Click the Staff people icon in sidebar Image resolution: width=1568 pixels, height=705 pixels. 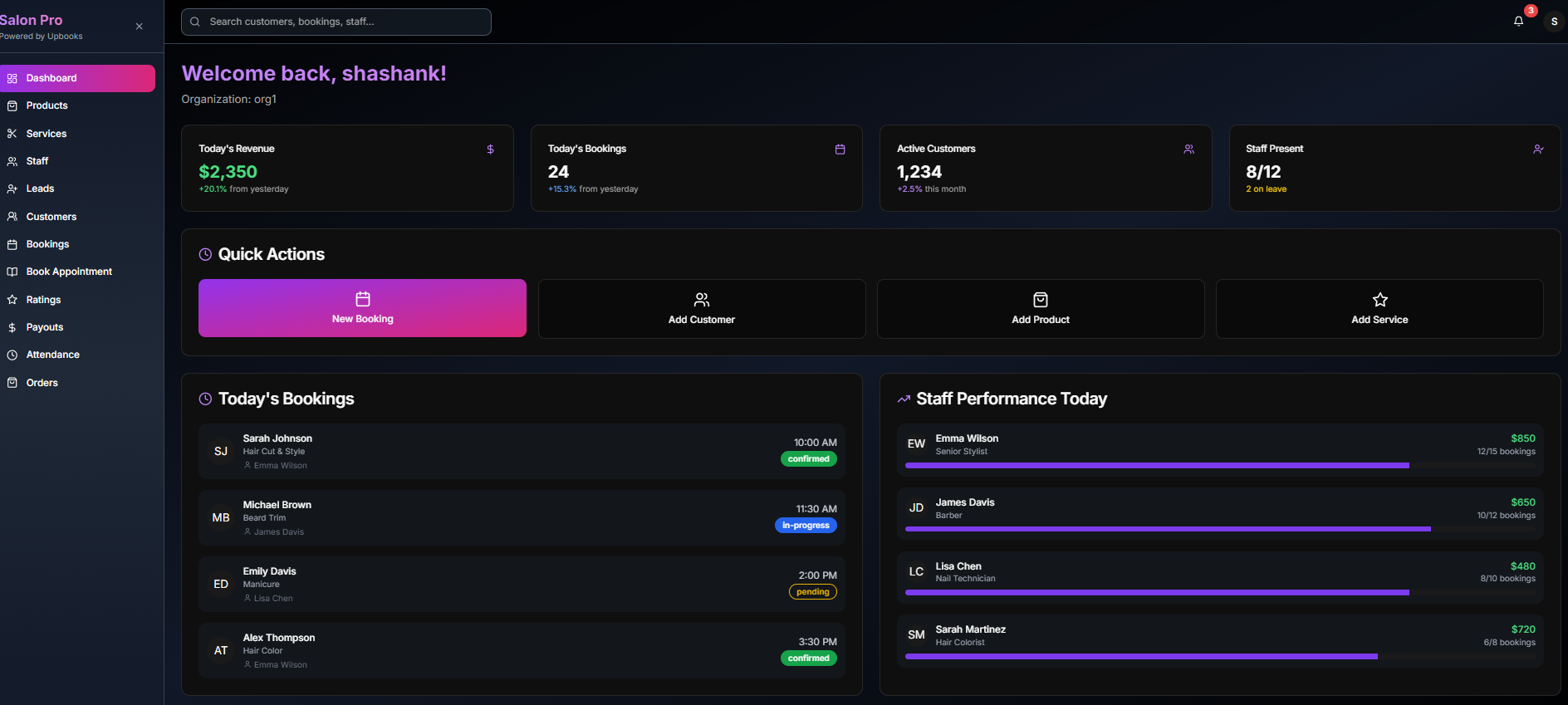click(12, 161)
